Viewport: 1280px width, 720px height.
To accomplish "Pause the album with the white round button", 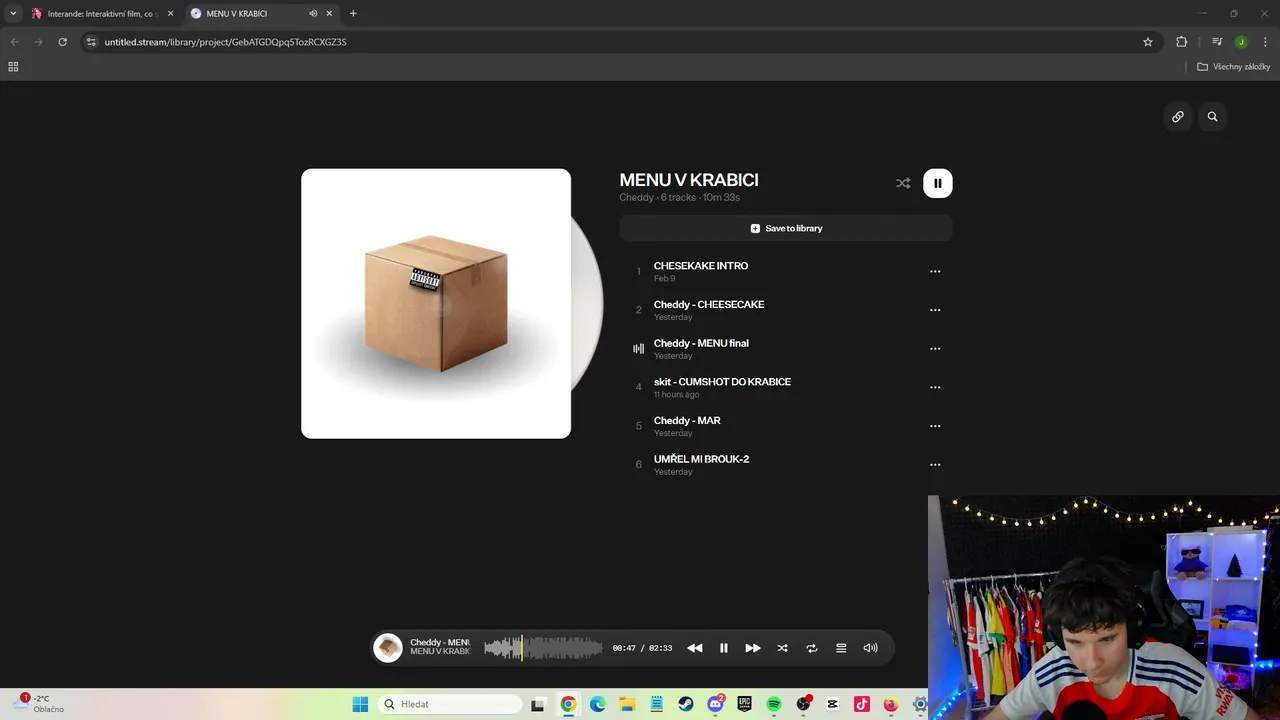I will tap(937, 183).
